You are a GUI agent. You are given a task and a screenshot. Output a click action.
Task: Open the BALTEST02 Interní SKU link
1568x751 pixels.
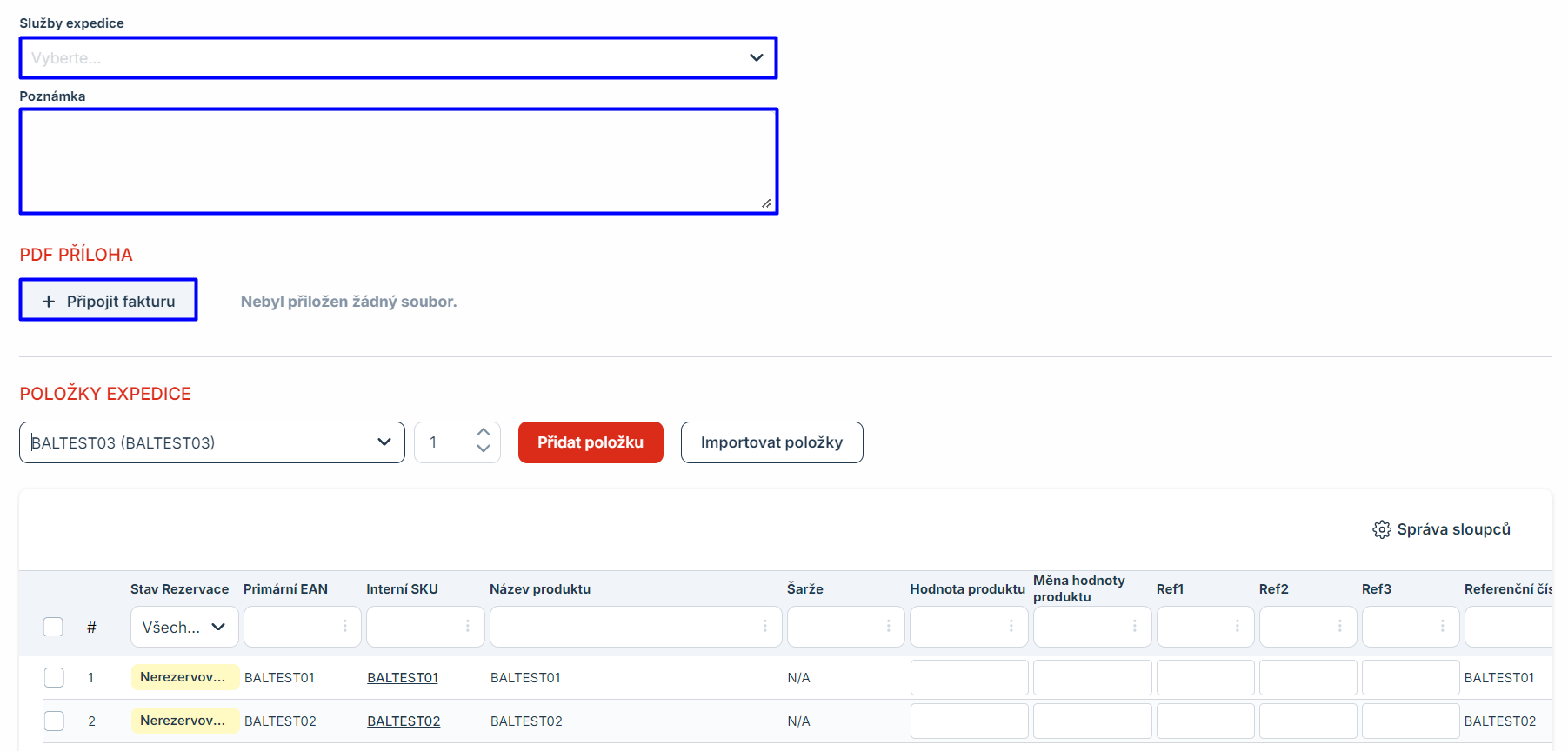[x=404, y=721]
